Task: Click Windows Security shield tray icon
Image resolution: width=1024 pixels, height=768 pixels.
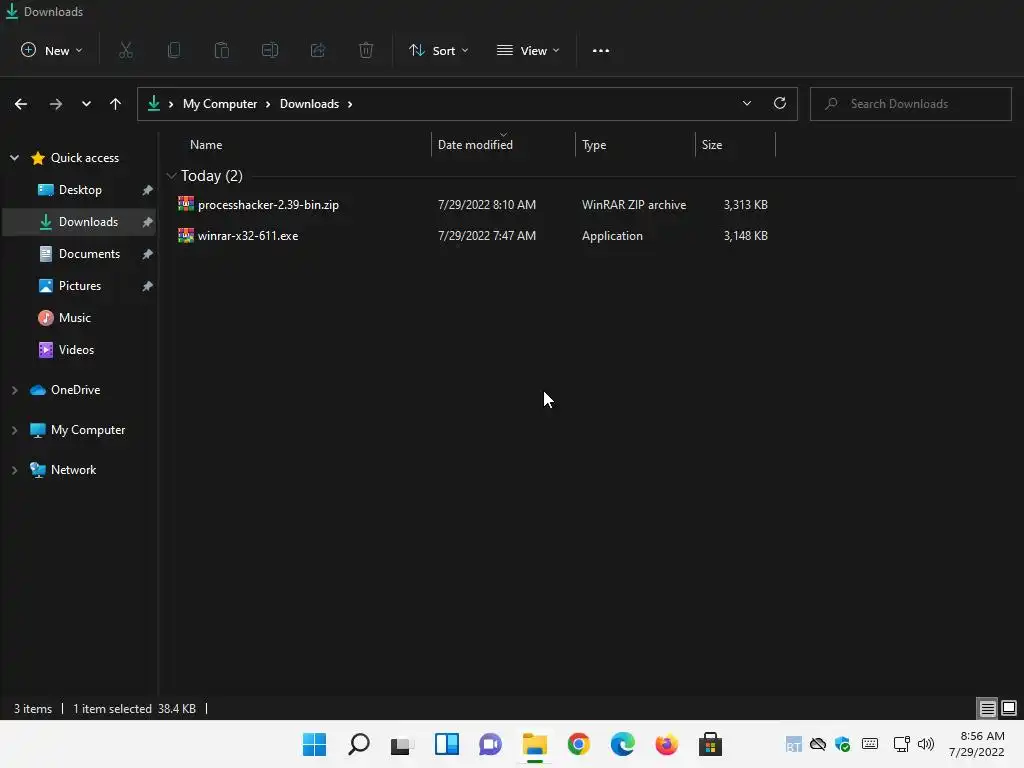Action: 842,744
